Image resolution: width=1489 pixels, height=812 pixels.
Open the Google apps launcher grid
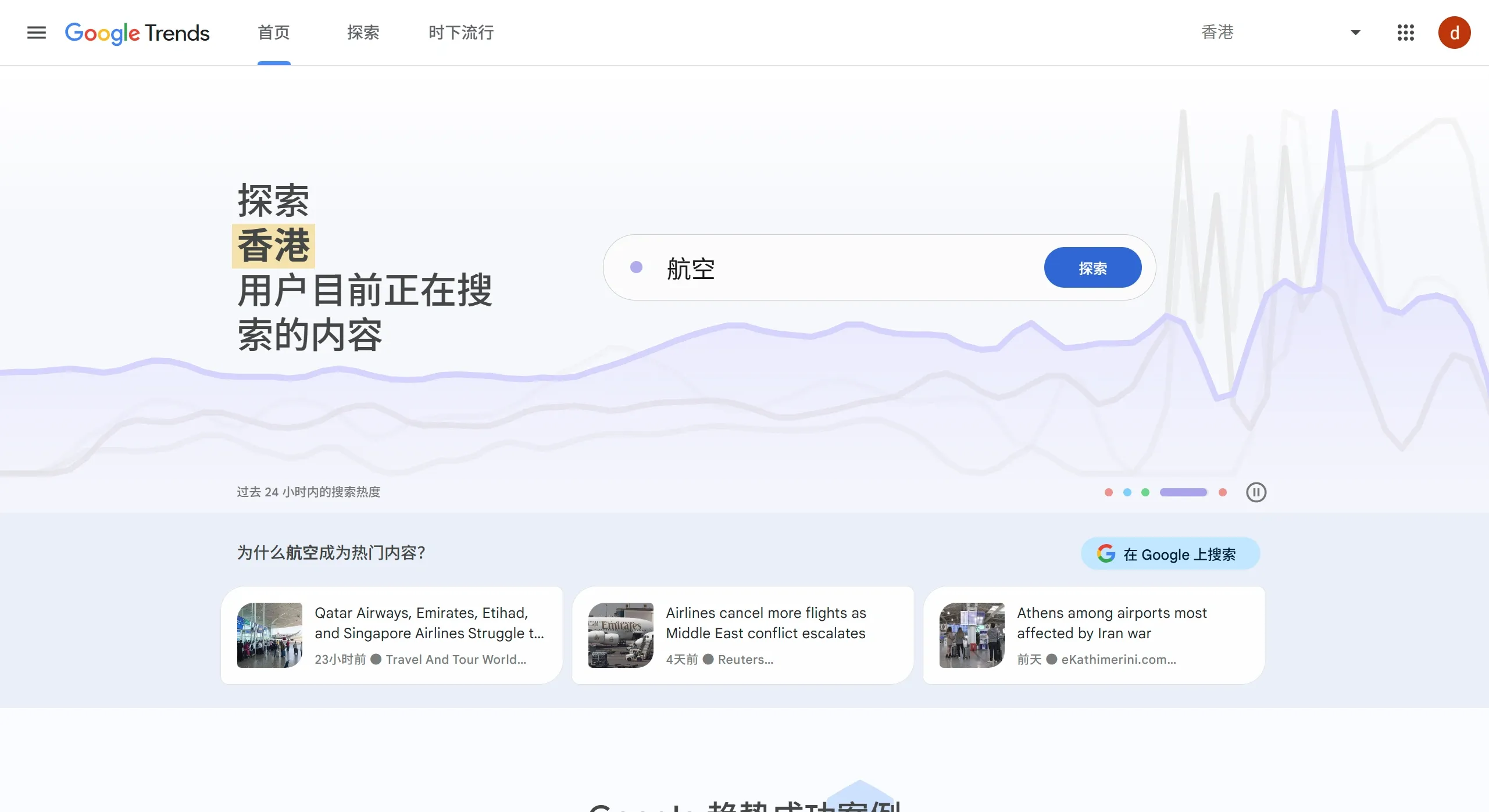[1406, 33]
